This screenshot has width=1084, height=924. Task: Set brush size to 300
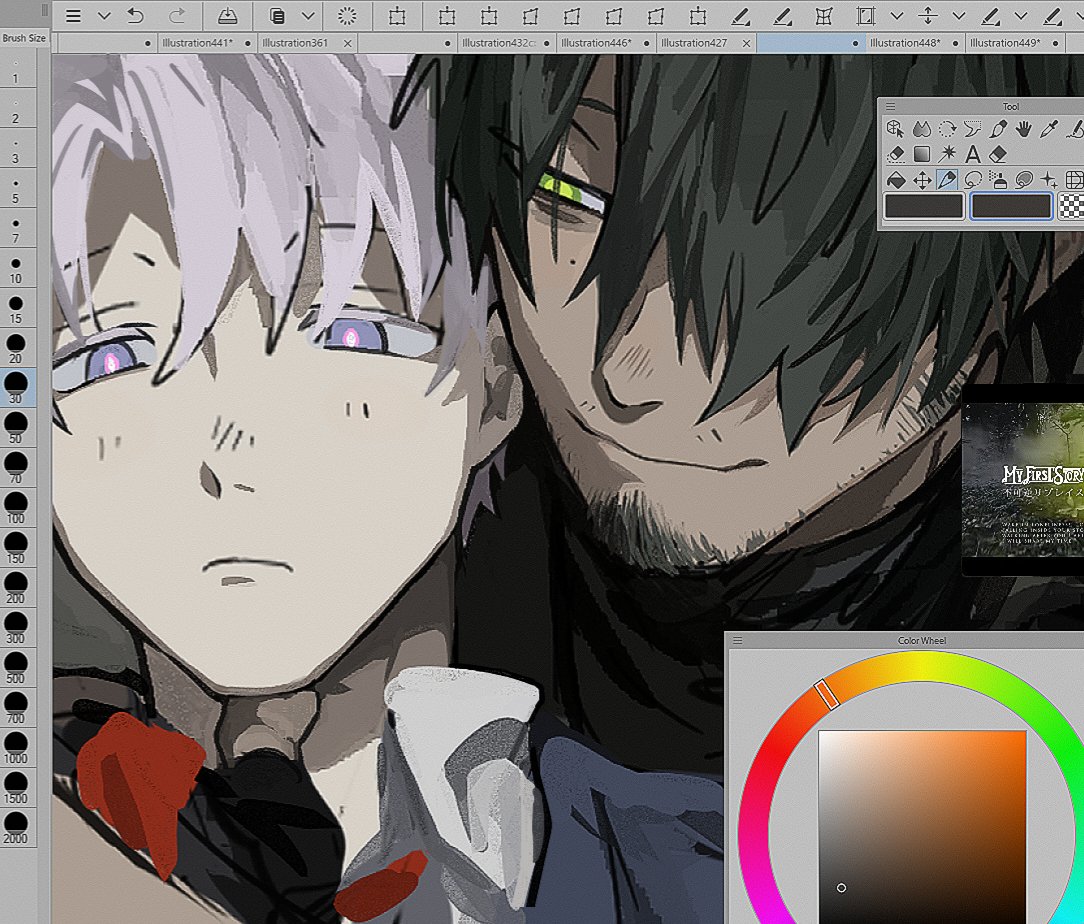tap(15, 628)
